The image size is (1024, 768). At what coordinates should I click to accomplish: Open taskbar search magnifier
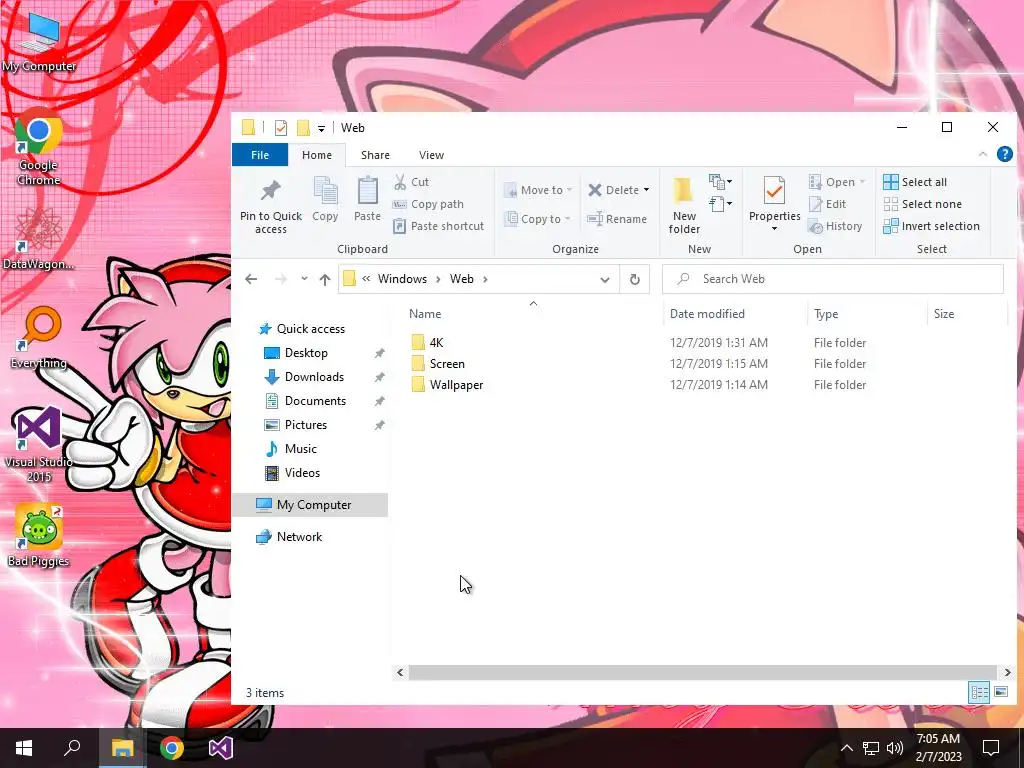pyautogui.click(x=72, y=748)
